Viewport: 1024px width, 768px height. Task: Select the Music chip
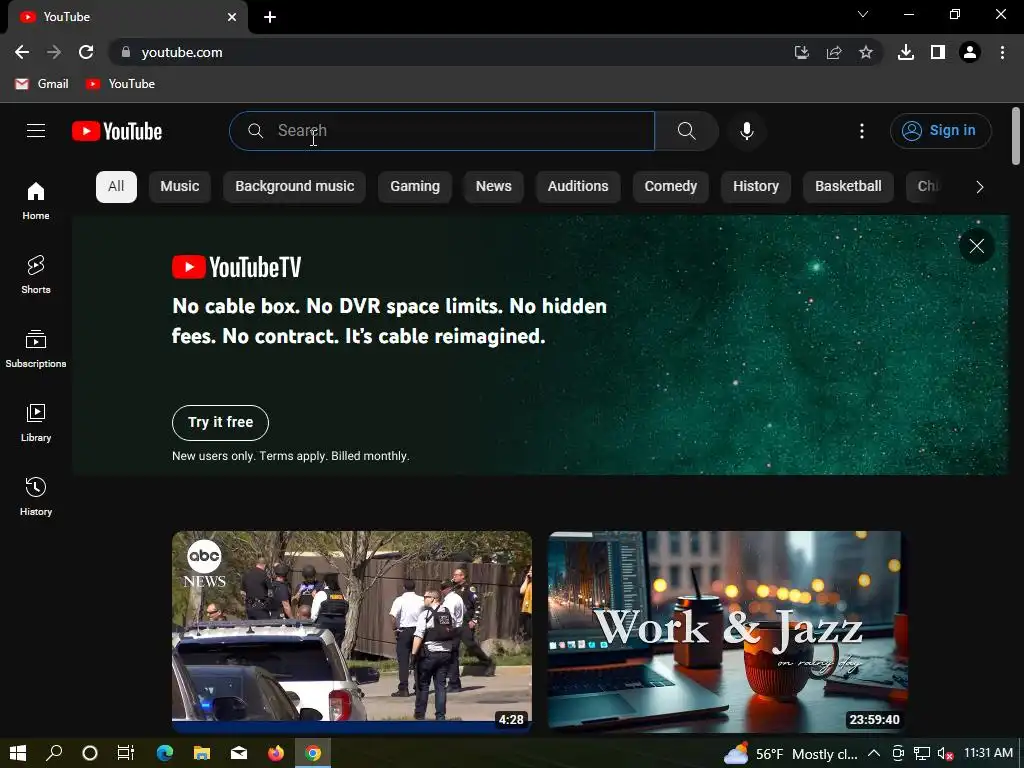180,187
